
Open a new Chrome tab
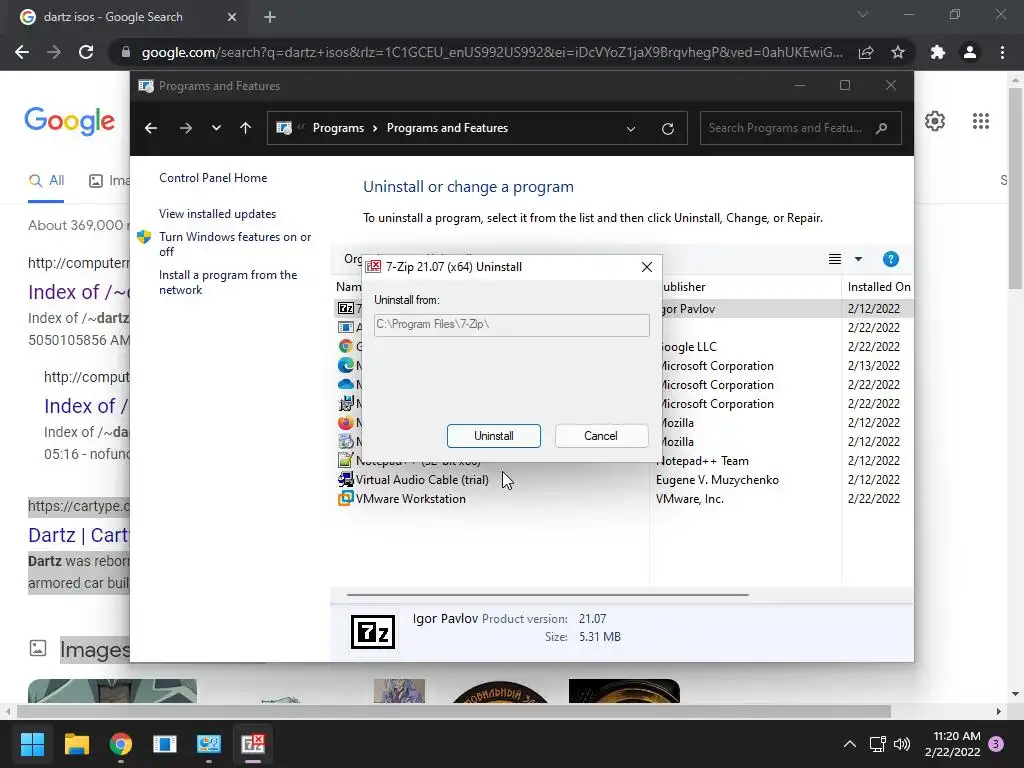coord(270,17)
